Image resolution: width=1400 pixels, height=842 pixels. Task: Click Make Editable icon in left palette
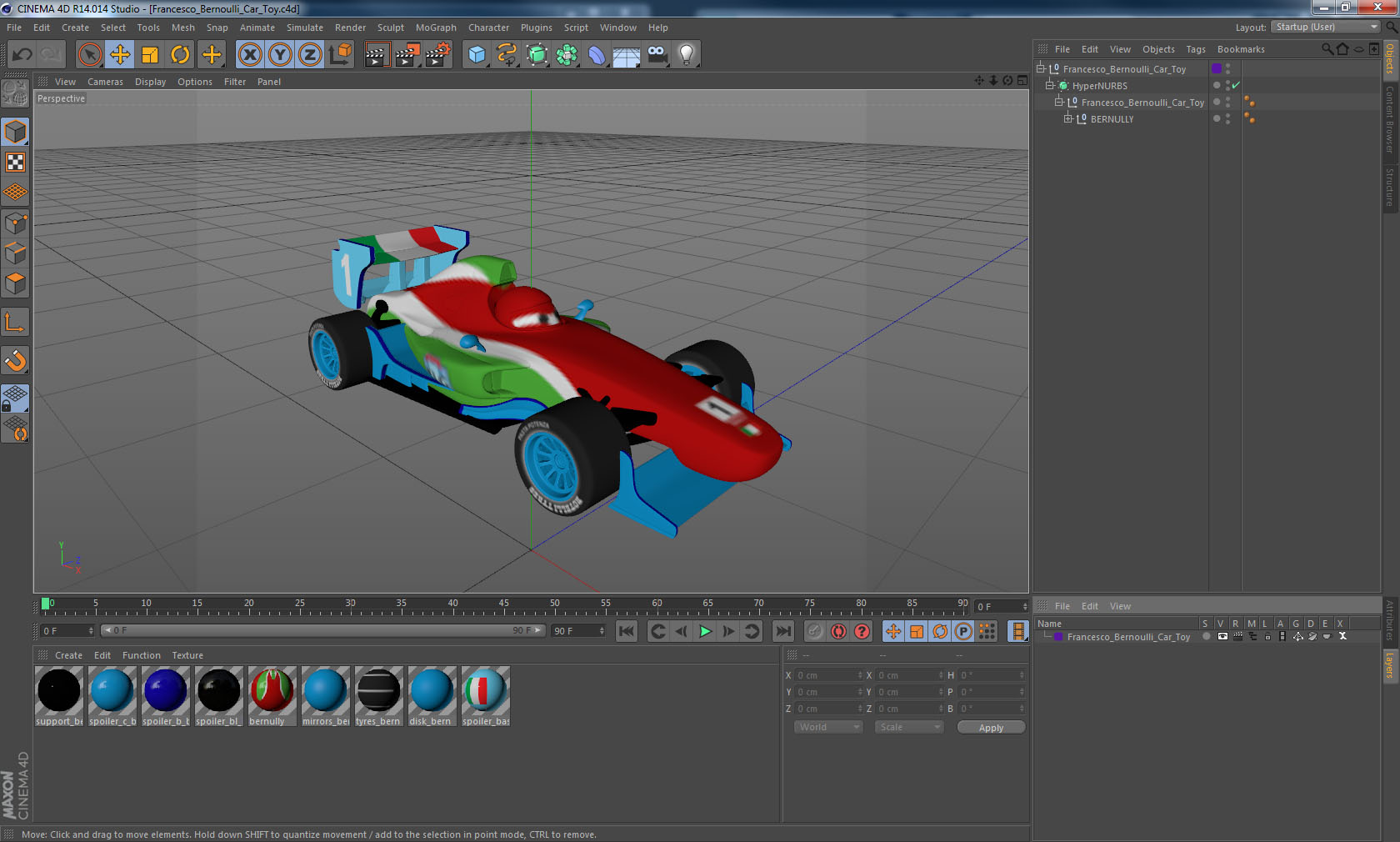pyautogui.click(x=15, y=93)
